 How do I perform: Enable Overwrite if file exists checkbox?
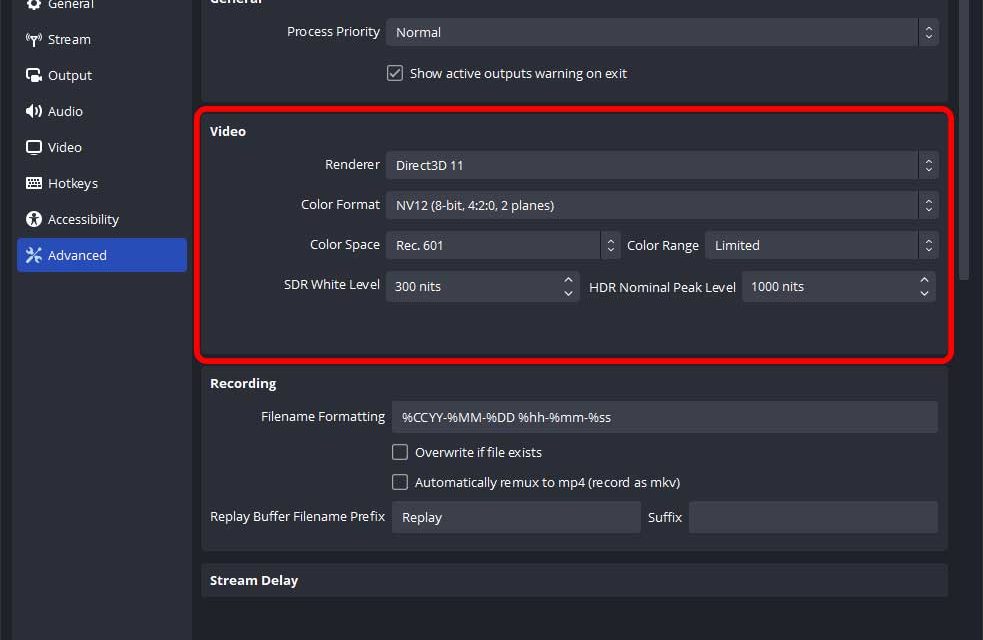(x=400, y=452)
